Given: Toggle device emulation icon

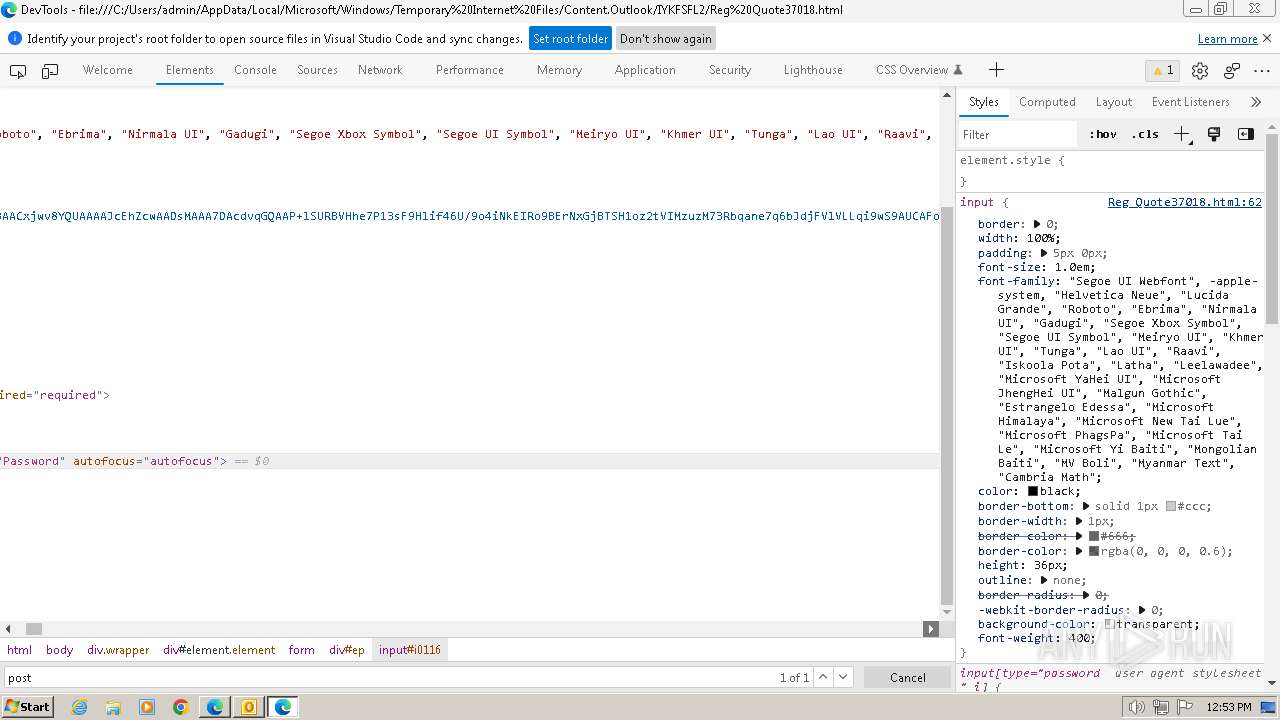Looking at the screenshot, I should tap(50, 70).
